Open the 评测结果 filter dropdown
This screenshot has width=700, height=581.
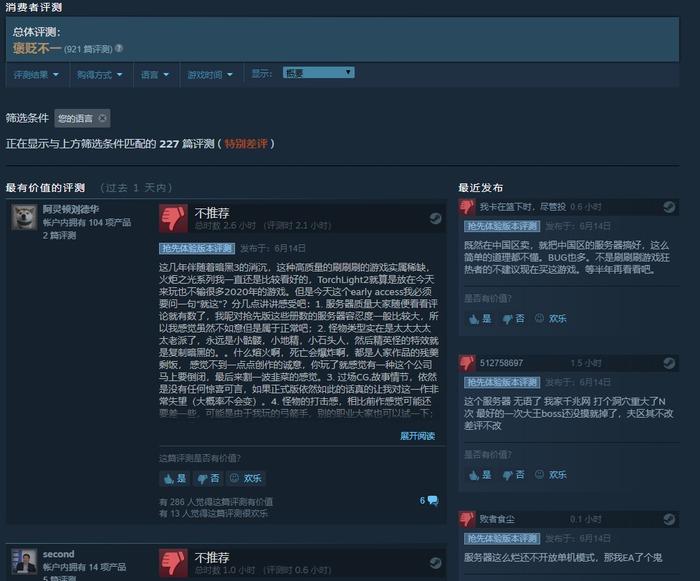pos(36,75)
